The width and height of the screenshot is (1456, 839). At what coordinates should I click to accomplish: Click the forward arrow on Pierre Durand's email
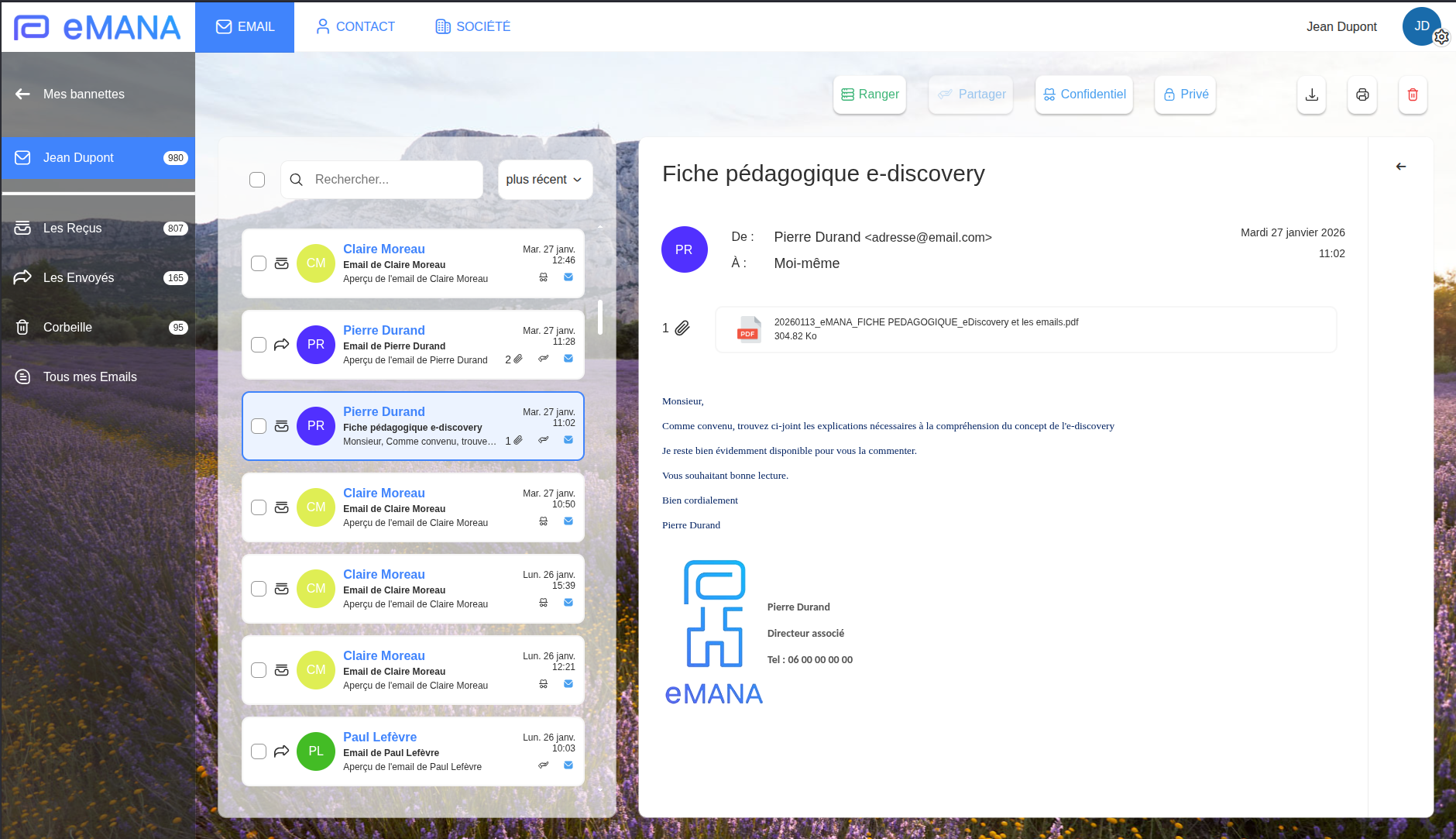pyautogui.click(x=282, y=345)
